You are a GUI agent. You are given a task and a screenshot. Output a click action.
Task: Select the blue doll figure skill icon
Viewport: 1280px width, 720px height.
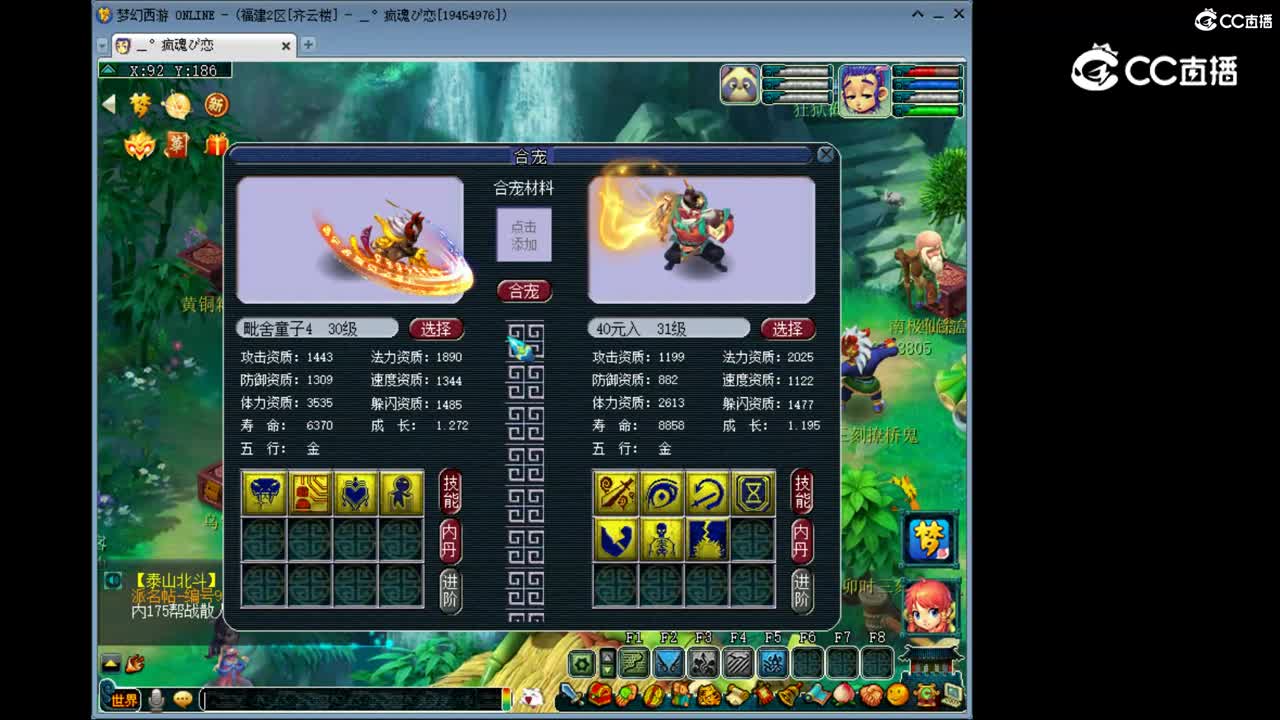pyautogui.click(x=401, y=493)
